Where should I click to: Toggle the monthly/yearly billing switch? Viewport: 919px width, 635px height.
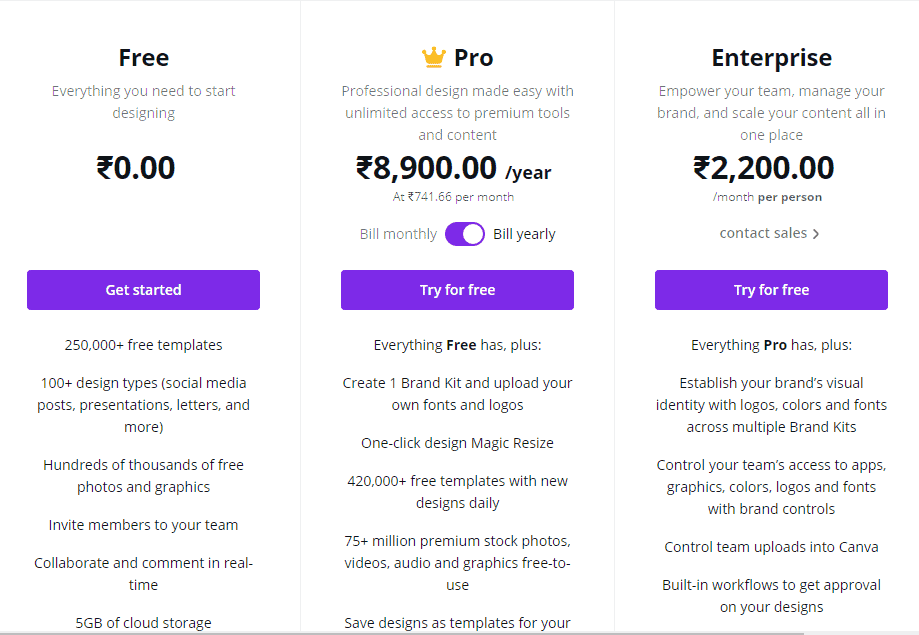[465, 234]
